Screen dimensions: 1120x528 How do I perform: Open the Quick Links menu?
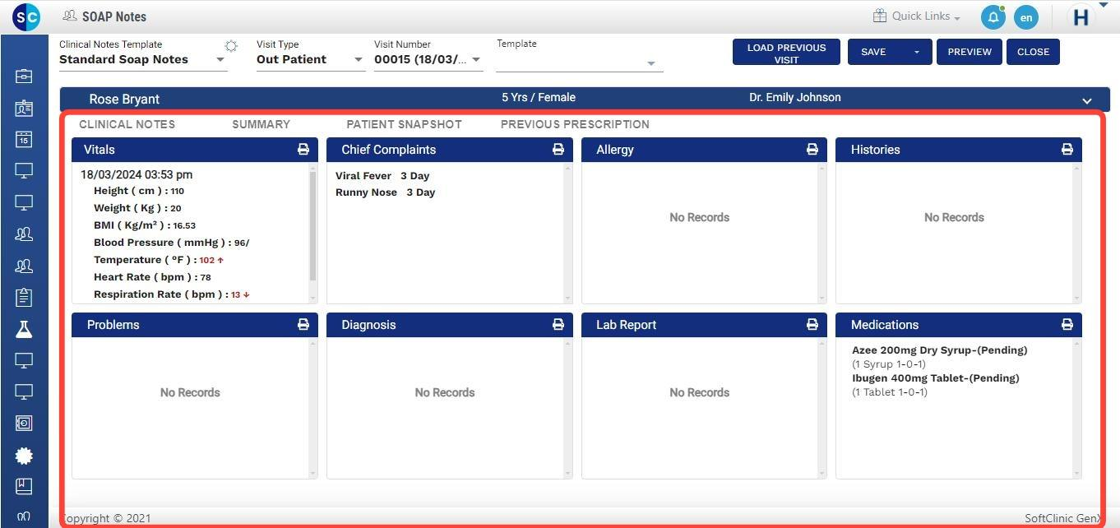916,17
